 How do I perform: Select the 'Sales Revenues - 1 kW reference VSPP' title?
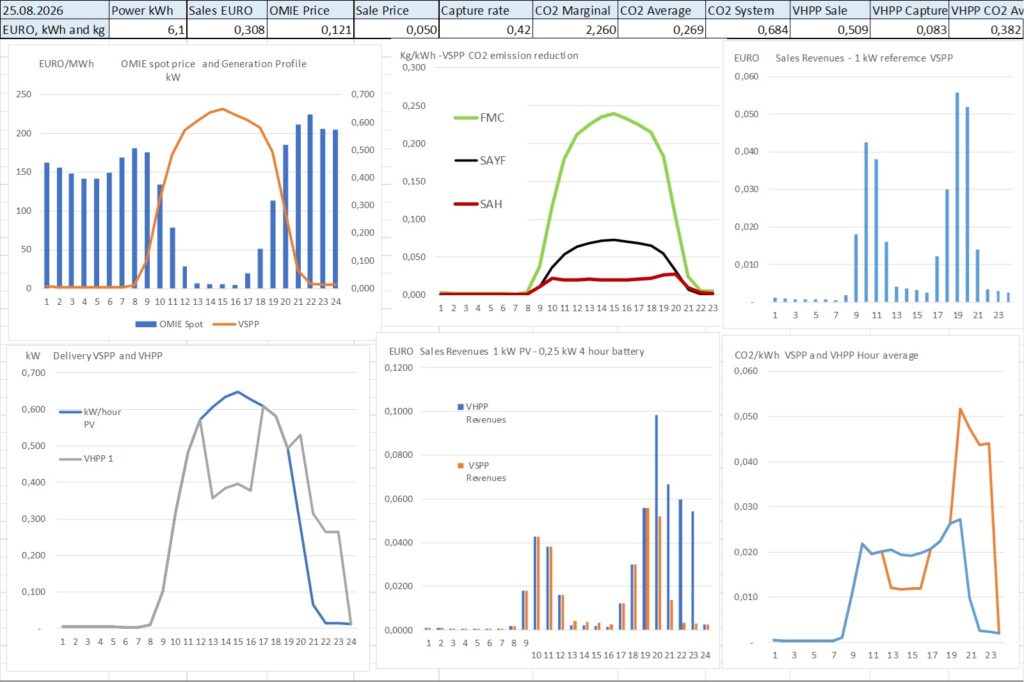[x=864, y=58]
